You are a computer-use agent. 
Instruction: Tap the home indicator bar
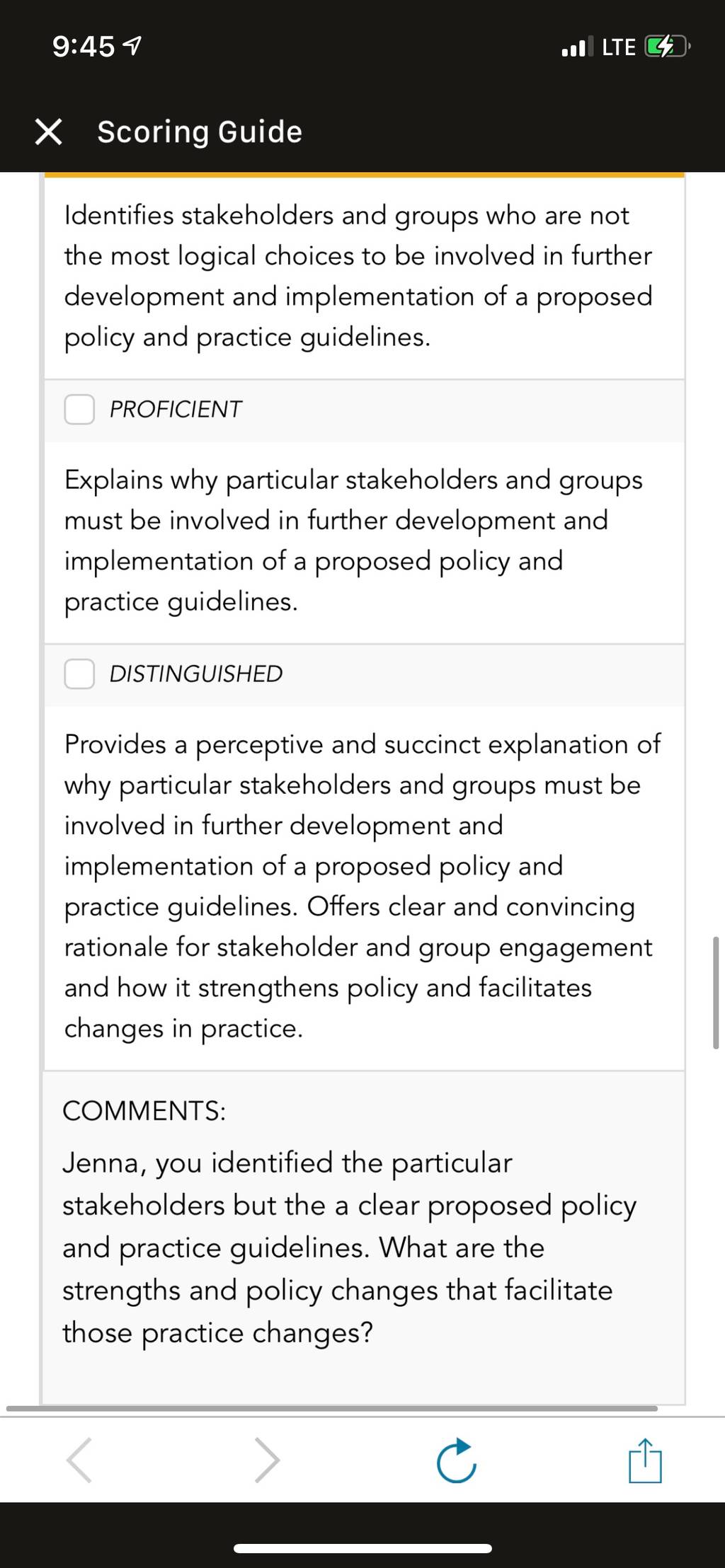[362, 1549]
